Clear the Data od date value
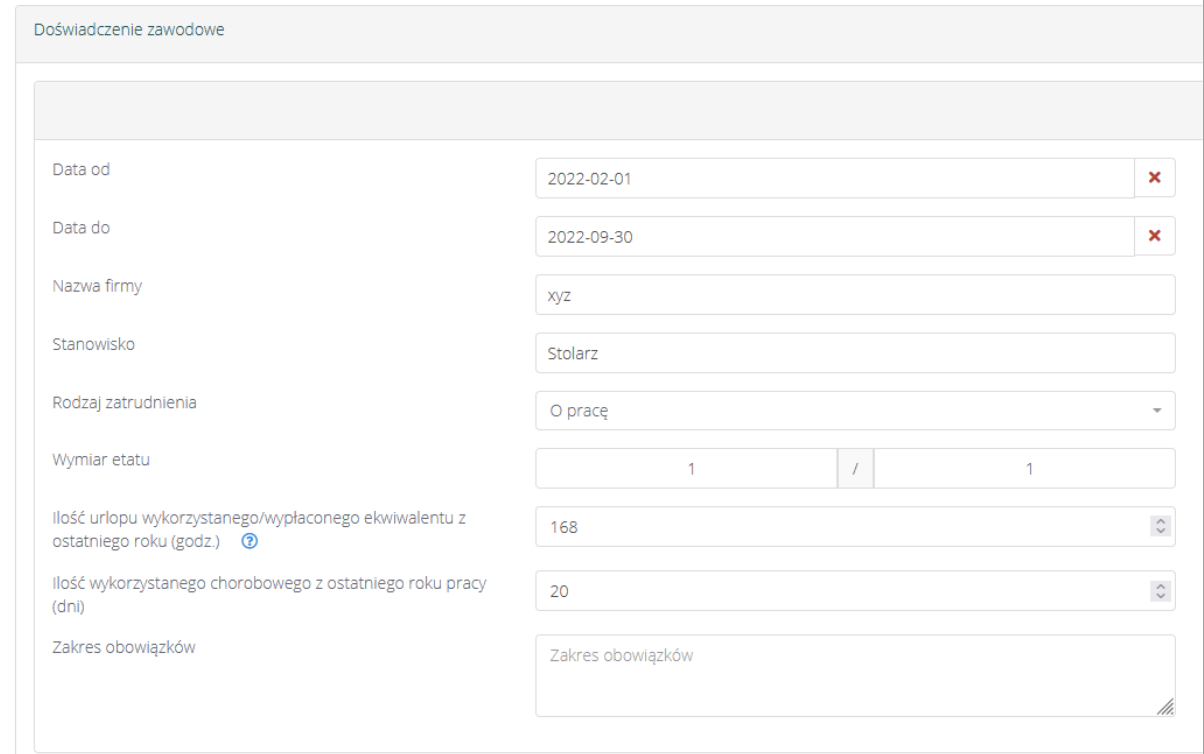 tap(1154, 178)
